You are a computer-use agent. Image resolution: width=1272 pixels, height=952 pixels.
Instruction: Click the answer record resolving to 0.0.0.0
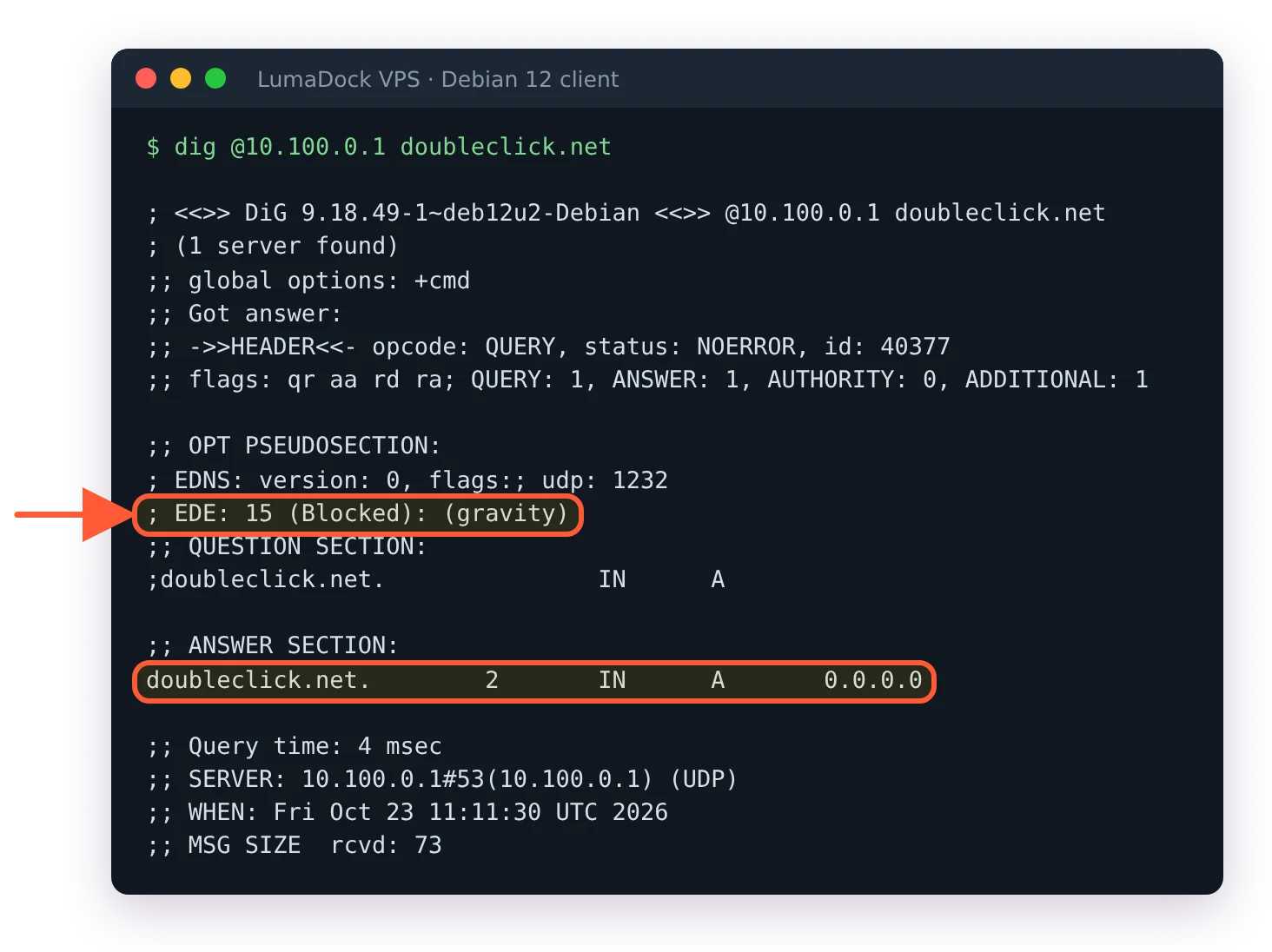pyautogui.click(x=533, y=681)
